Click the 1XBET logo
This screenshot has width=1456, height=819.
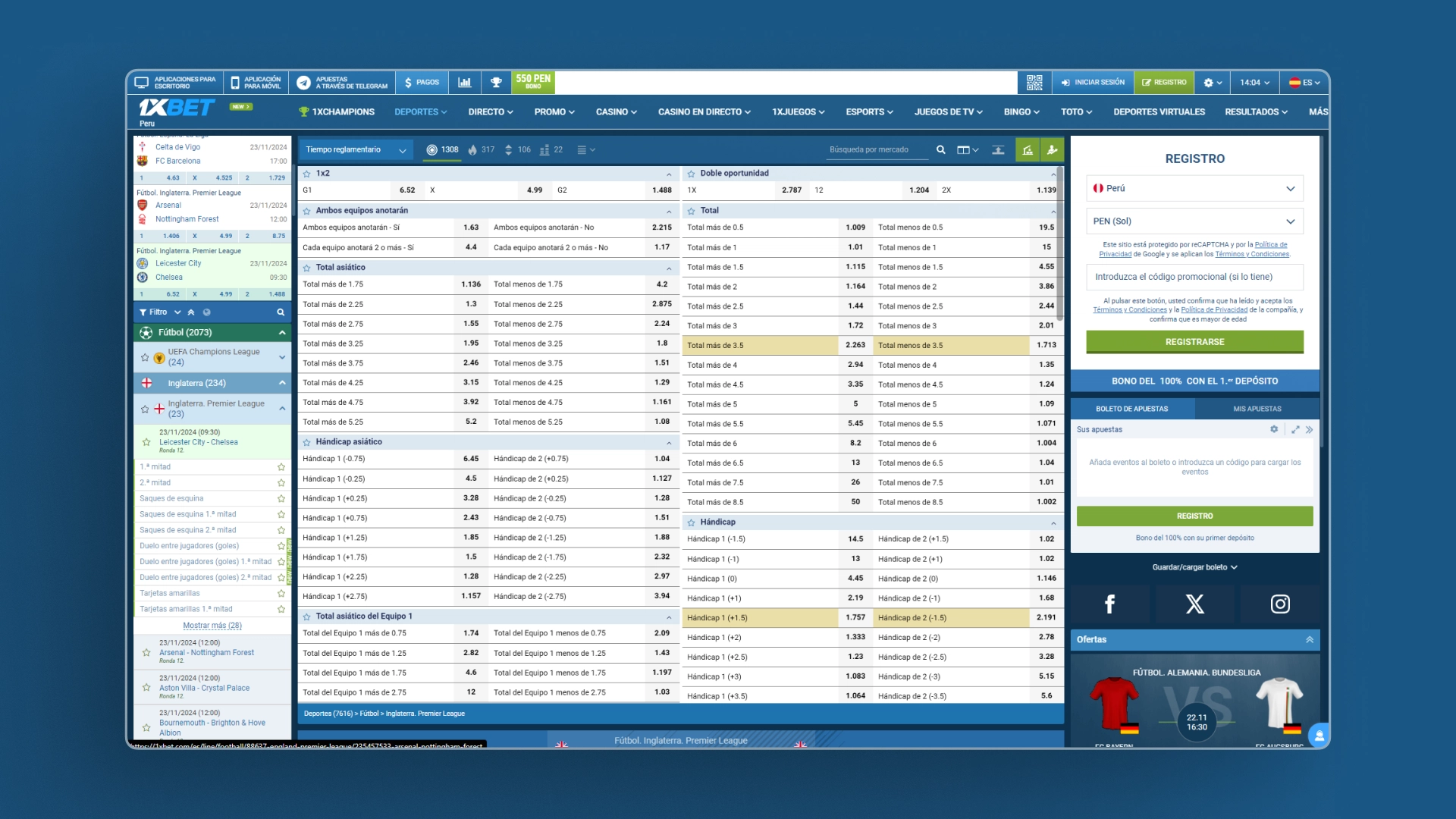pos(177,108)
